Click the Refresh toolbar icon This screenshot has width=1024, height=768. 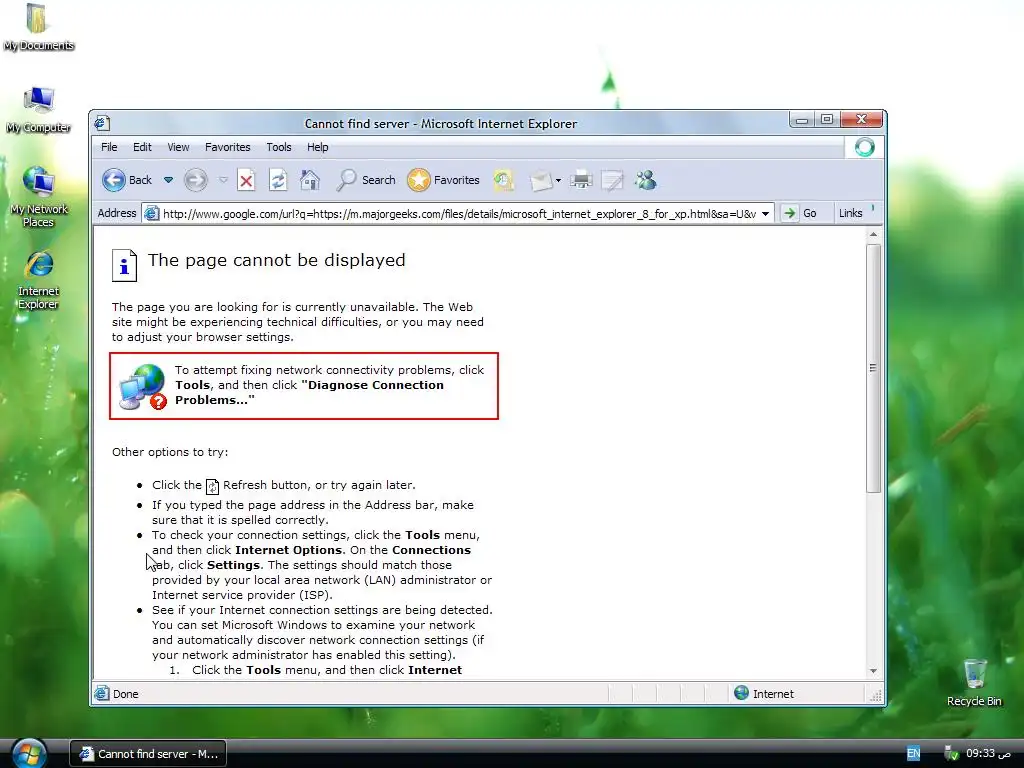click(278, 180)
